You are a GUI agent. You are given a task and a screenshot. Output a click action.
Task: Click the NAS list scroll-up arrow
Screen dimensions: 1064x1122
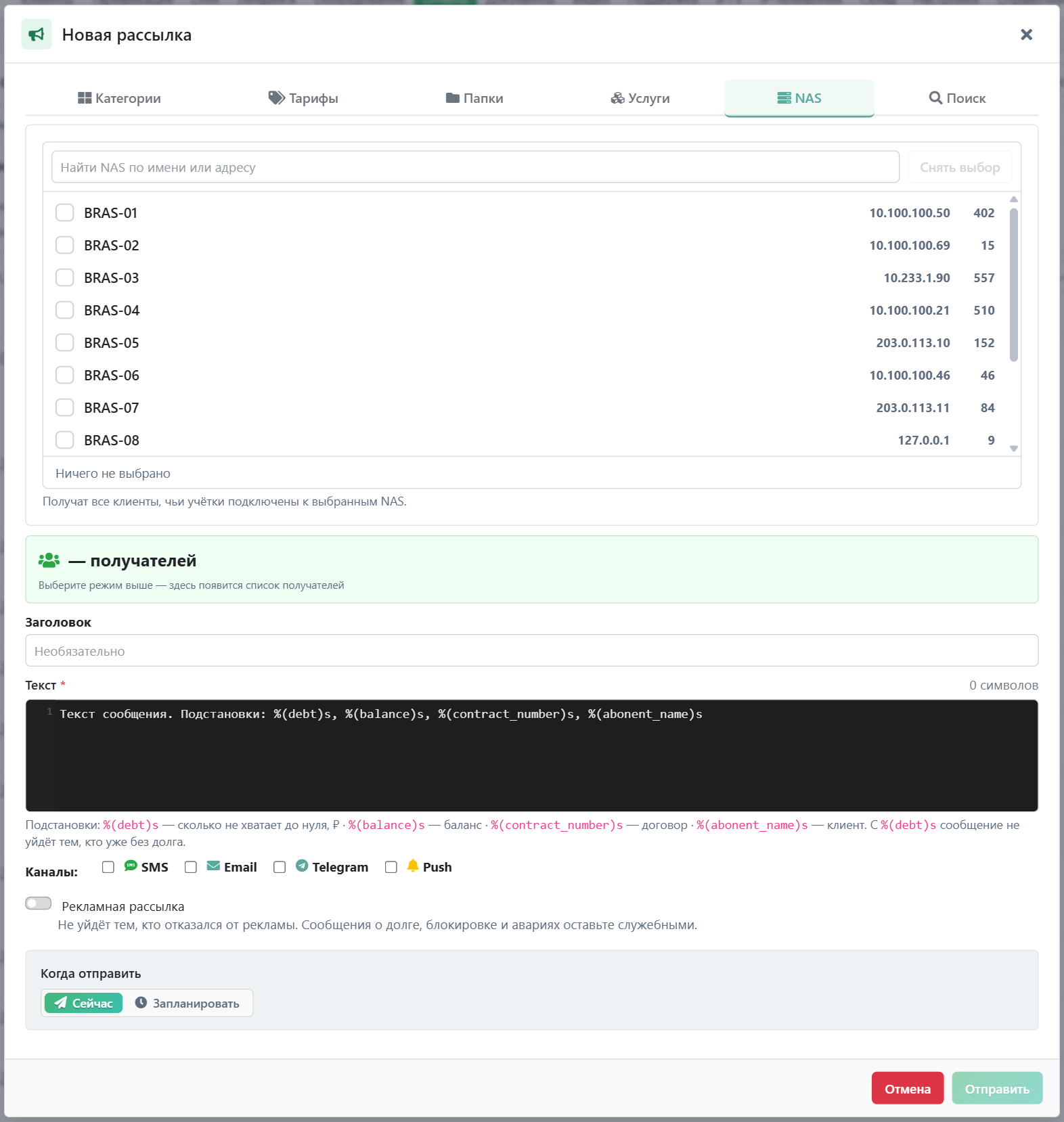[x=1013, y=199]
